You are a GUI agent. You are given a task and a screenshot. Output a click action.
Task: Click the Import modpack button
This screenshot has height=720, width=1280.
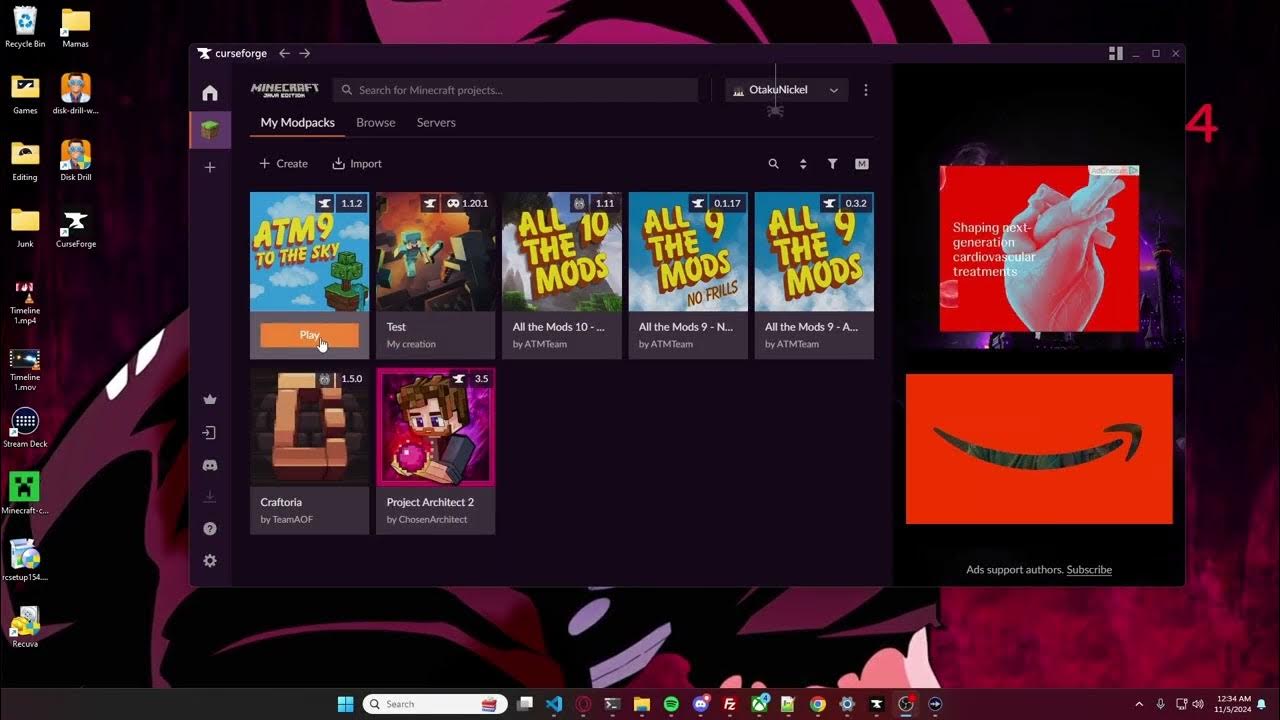coord(357,164)
